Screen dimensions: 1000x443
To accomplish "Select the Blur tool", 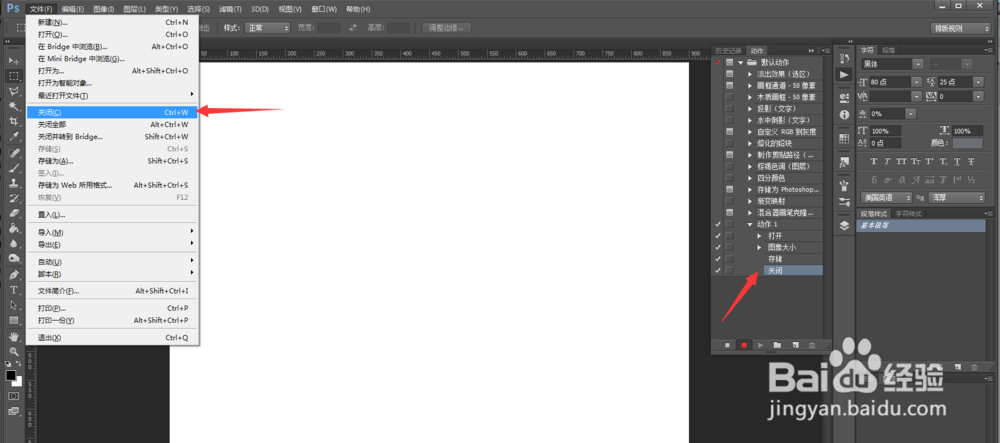I will [13, 243].
